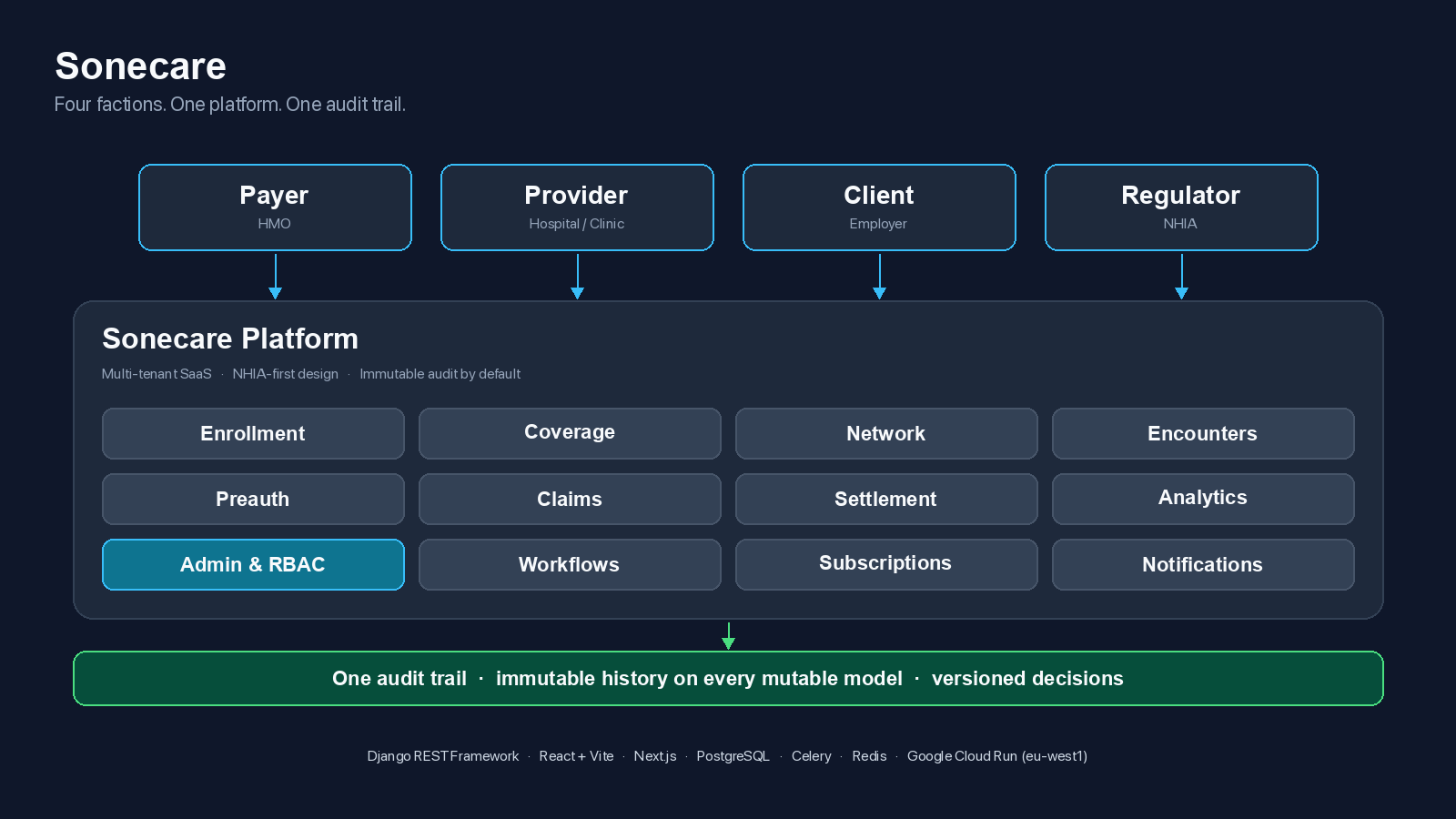
Task: Click the Sonecare title
Action: pos(140,66)
